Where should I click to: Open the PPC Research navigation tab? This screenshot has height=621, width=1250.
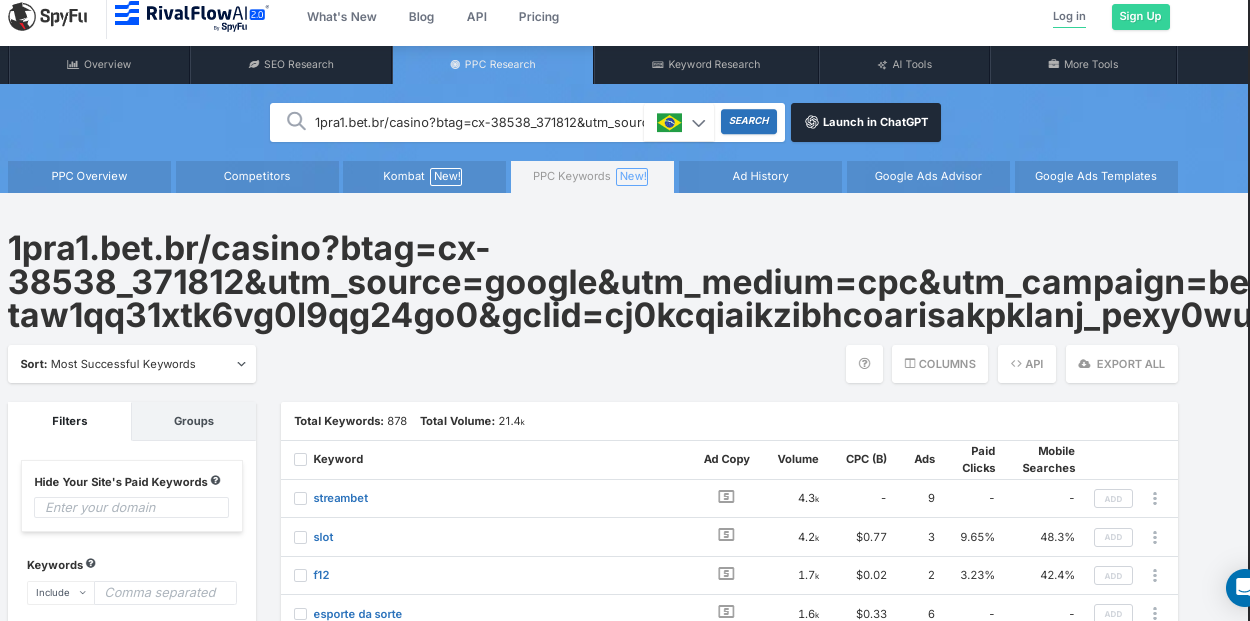coord(493,64)
